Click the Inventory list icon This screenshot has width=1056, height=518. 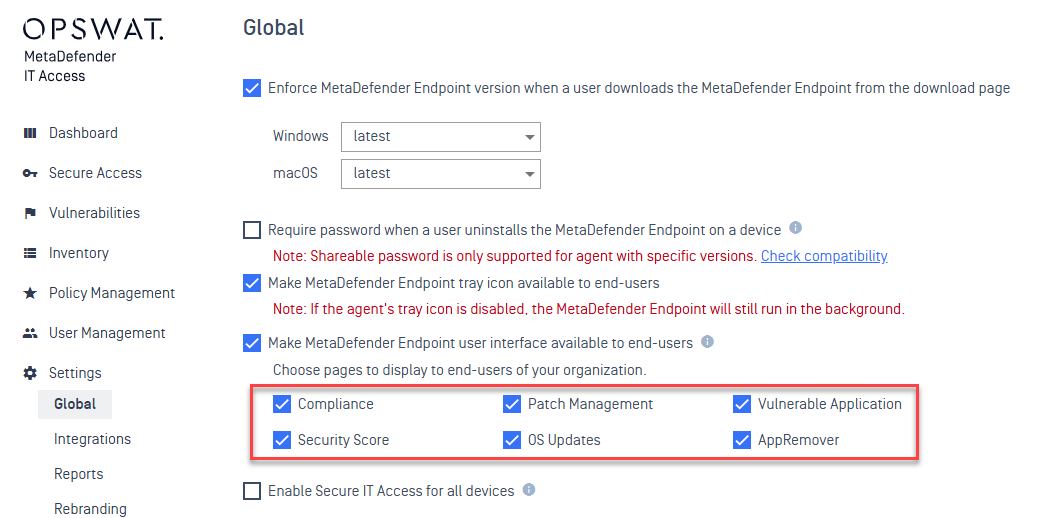[30, 253]
